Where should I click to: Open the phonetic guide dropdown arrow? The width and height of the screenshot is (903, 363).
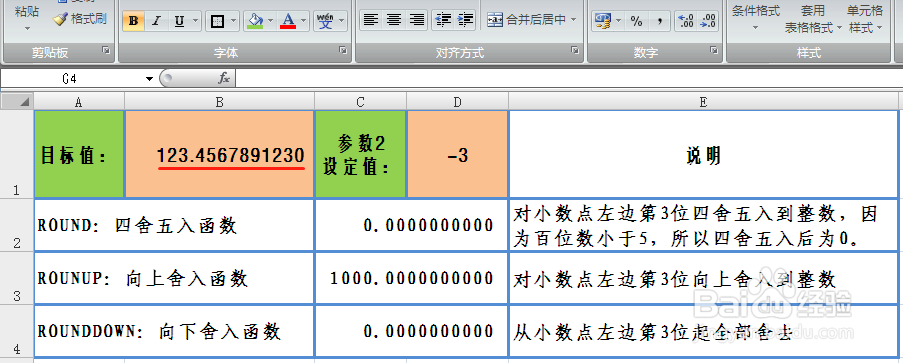(x=342, y=21)
